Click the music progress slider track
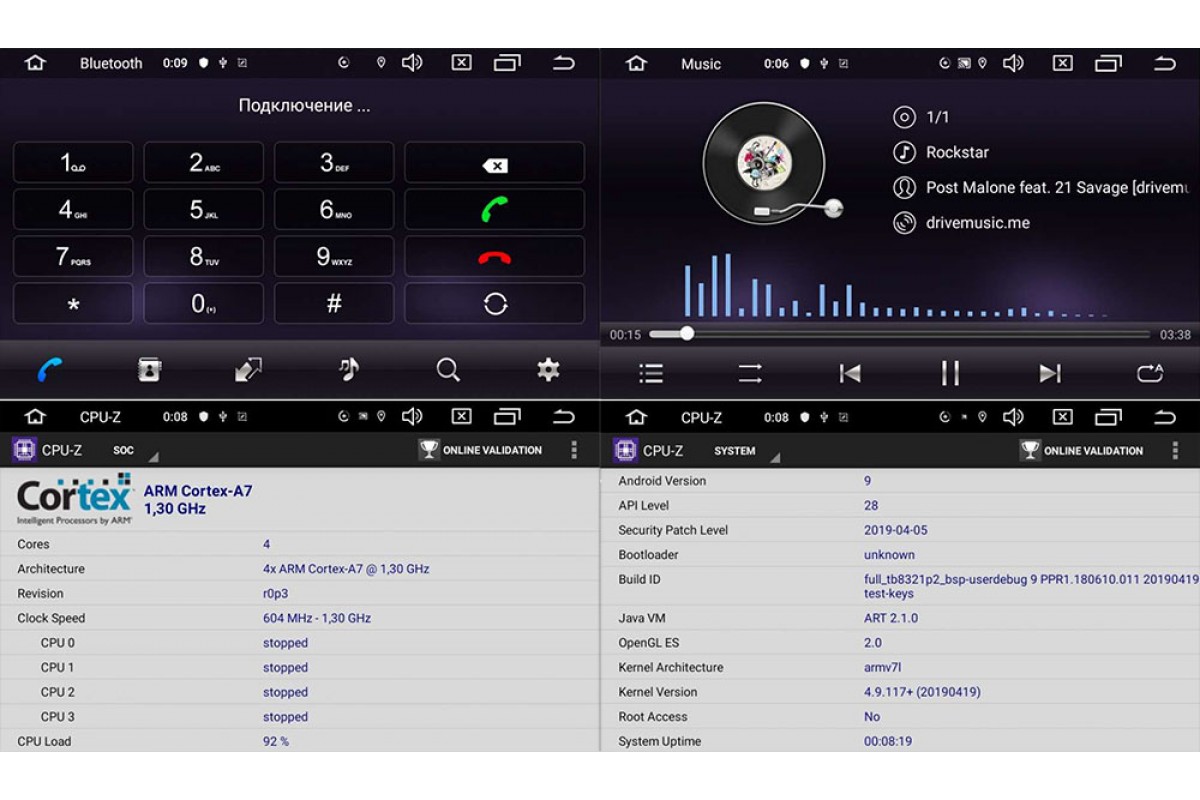This screenshot has width=1200, height=800. [x=900, y=334]
